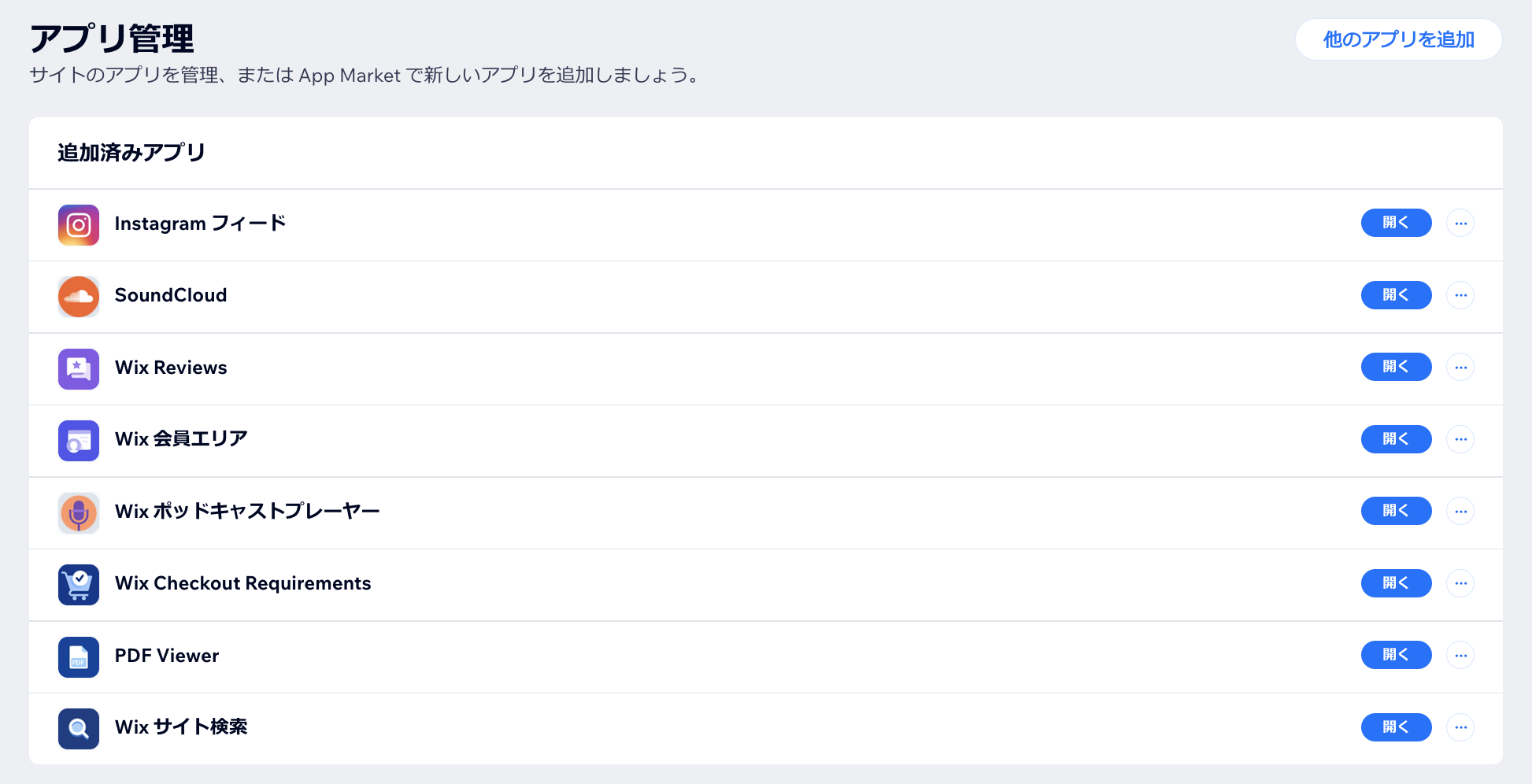Click the Wix ポッドキャストプレーヤー microphone icon
The height and width of the screenshot is (784, 1532).
(x=78, y=512)
